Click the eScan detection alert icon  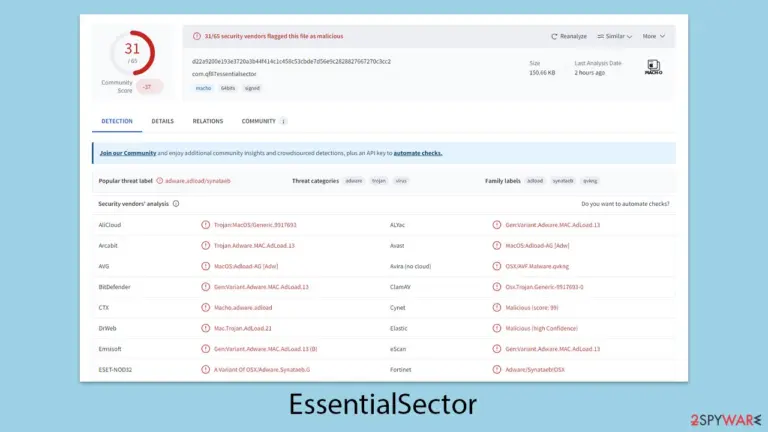click(x=497, y=349)
